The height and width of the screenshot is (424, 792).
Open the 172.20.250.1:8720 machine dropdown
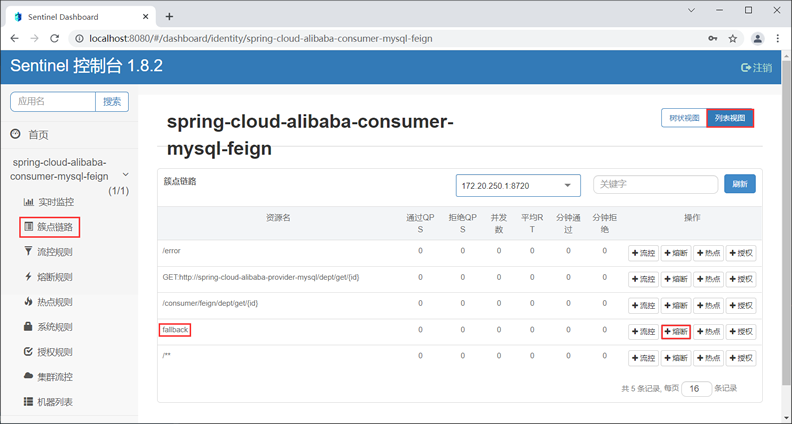[518, 185]
